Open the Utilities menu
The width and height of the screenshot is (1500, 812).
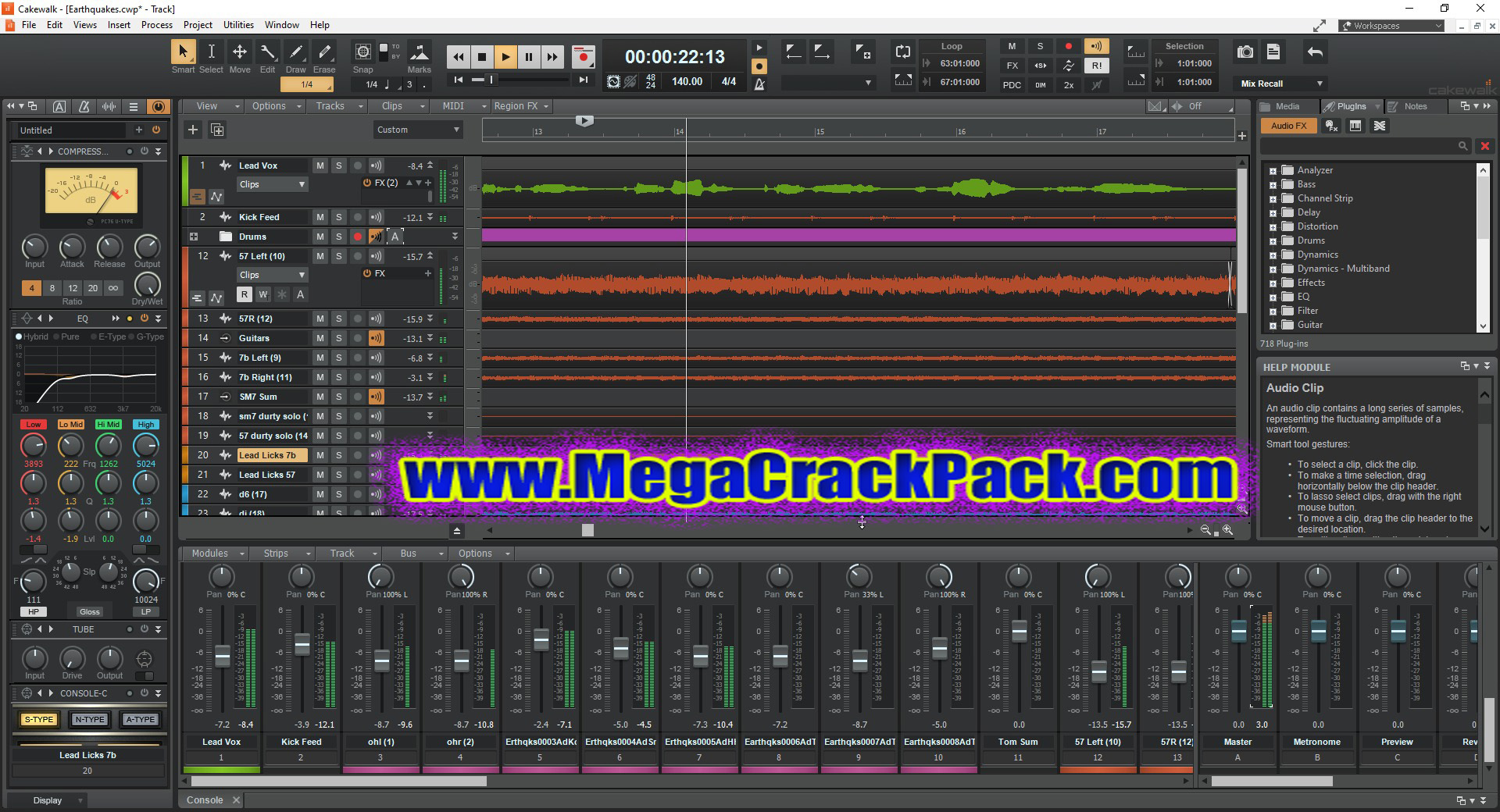pos(238,25)
